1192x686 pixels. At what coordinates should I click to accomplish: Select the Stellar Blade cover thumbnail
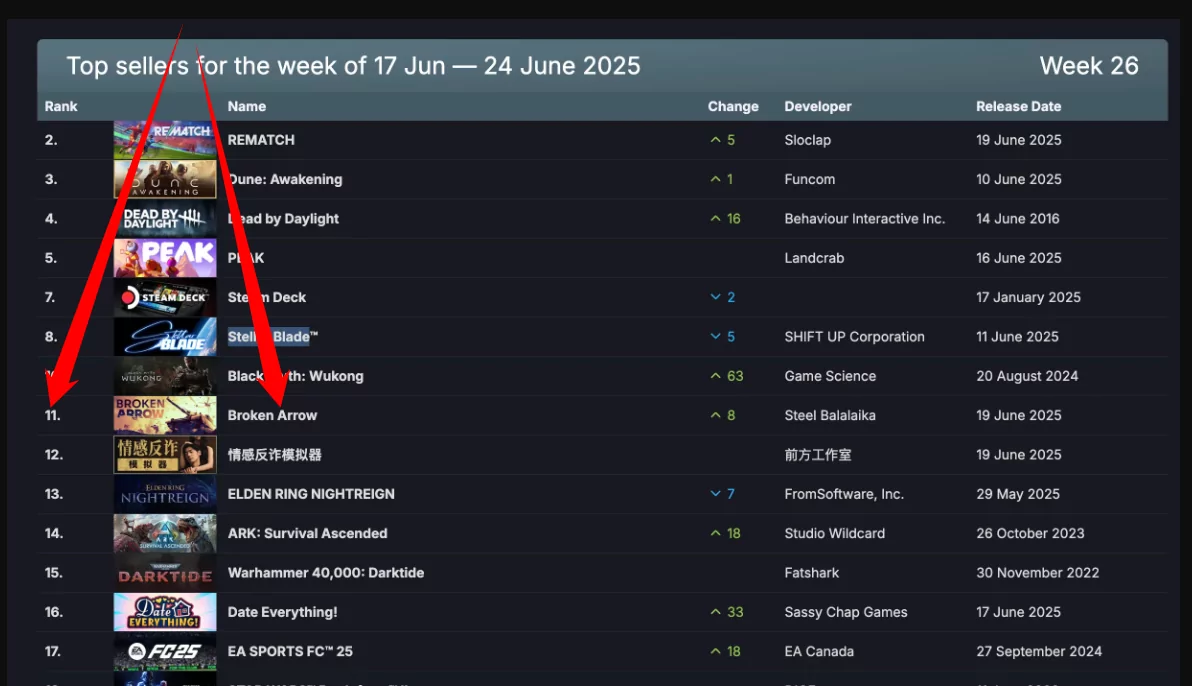click(165, 337)
